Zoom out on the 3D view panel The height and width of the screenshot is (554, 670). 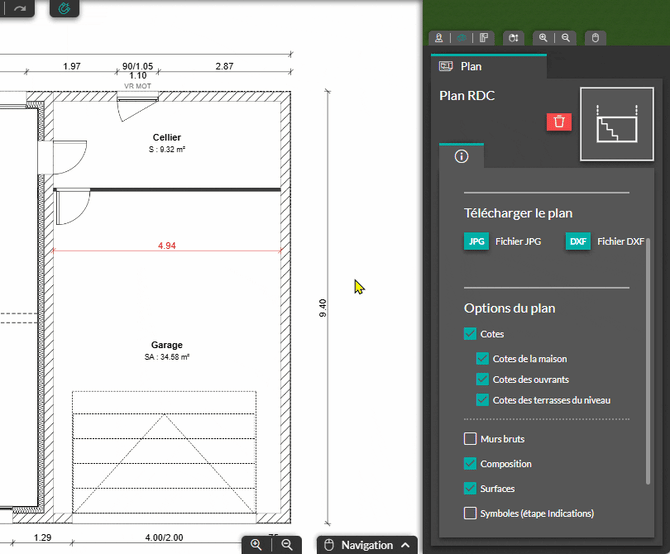coord(566,38)
